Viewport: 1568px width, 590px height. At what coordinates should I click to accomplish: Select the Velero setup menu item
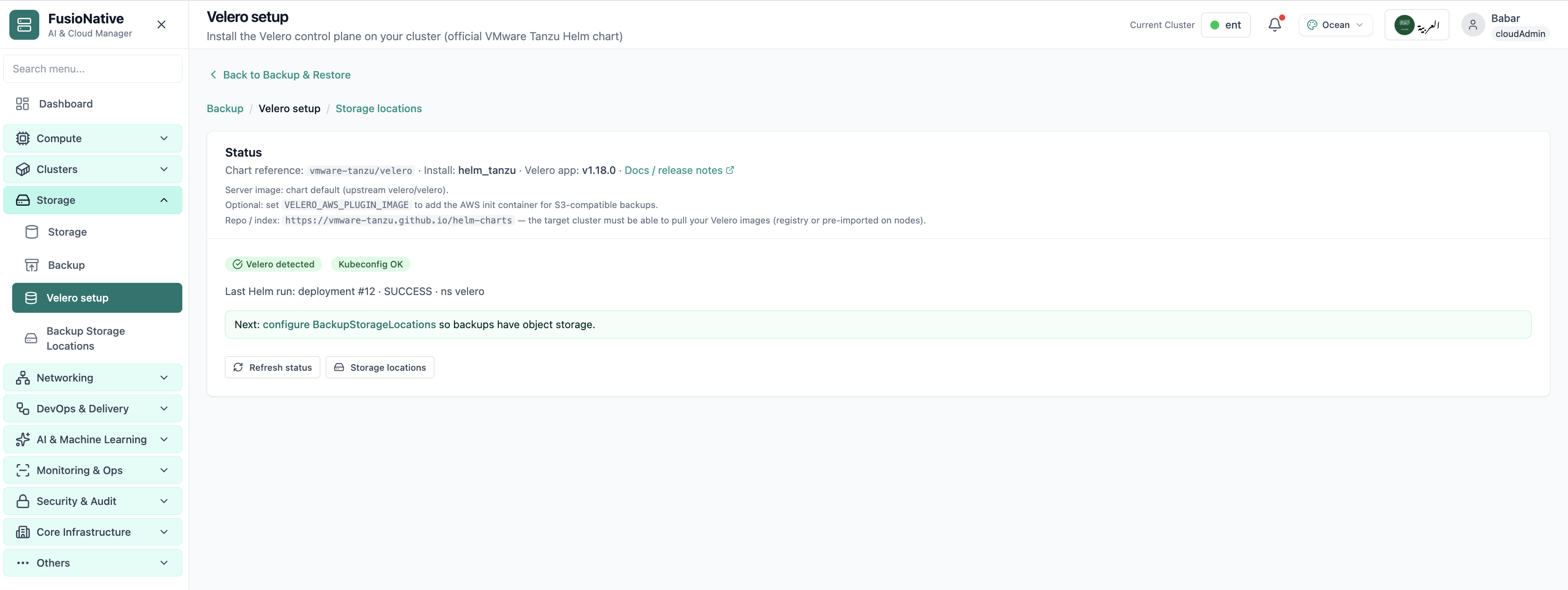tap(97, 298)
